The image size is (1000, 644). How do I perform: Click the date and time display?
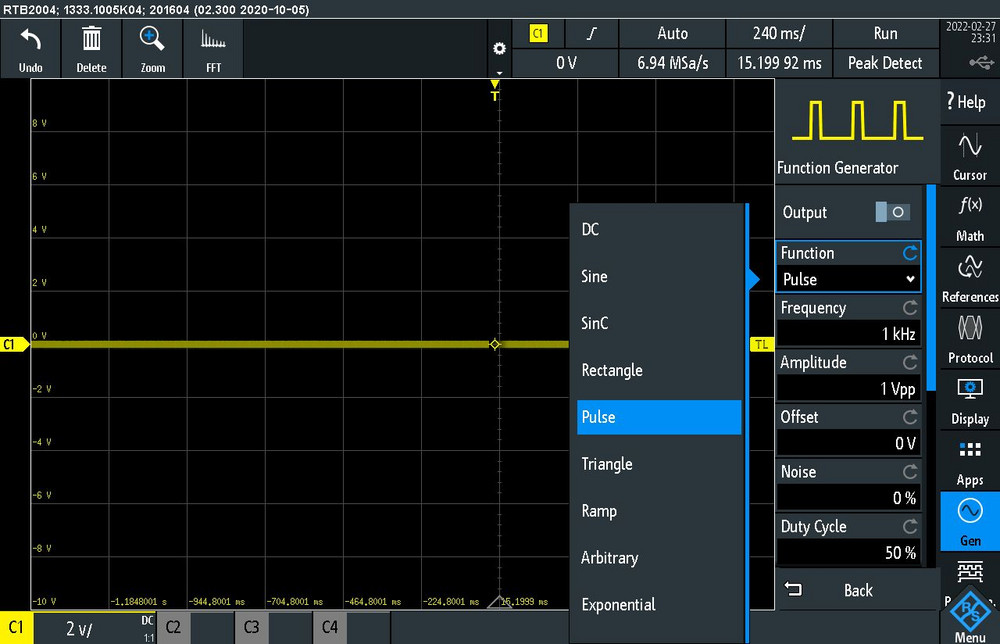(x=970, y=33)
